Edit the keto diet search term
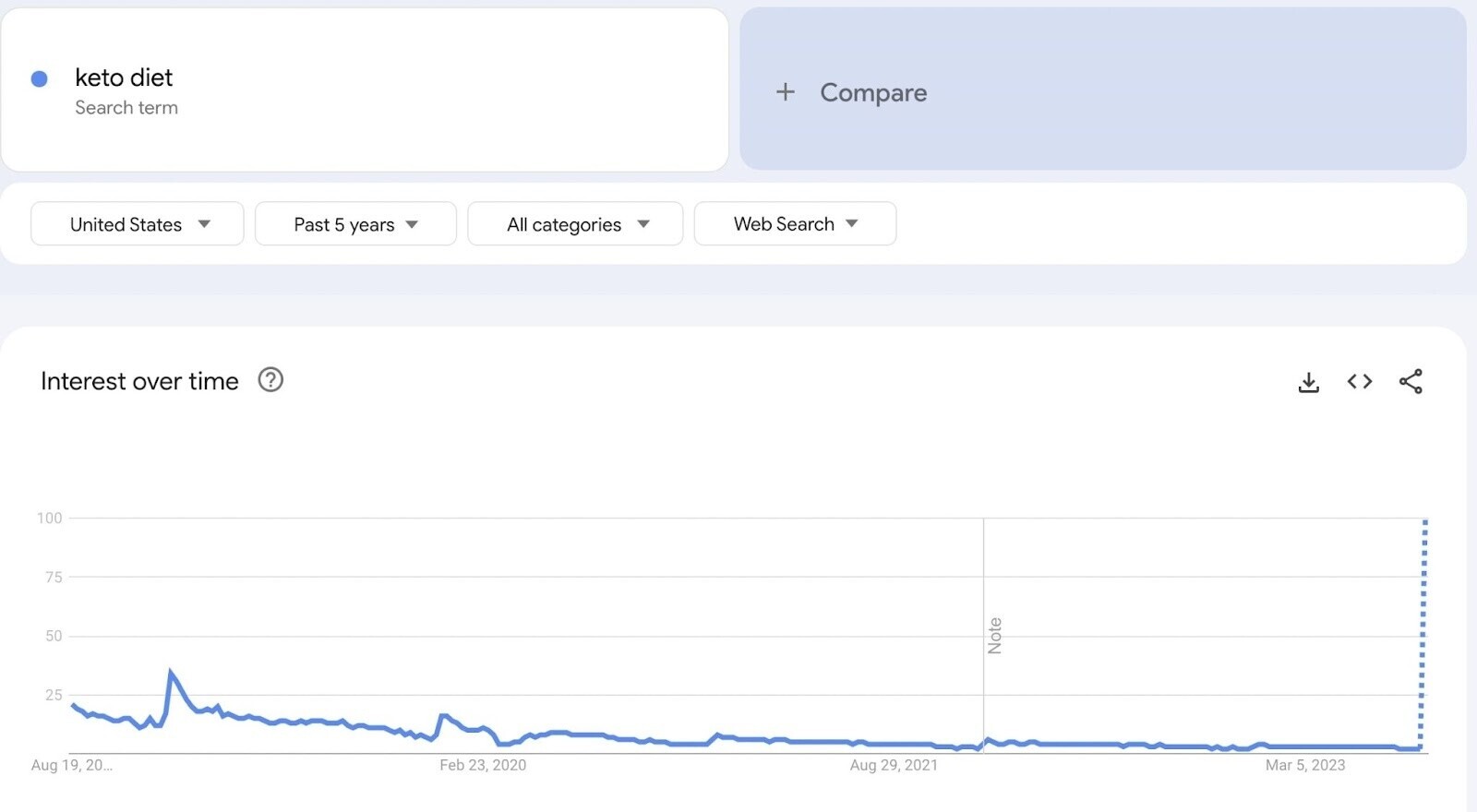 [365, 90]
